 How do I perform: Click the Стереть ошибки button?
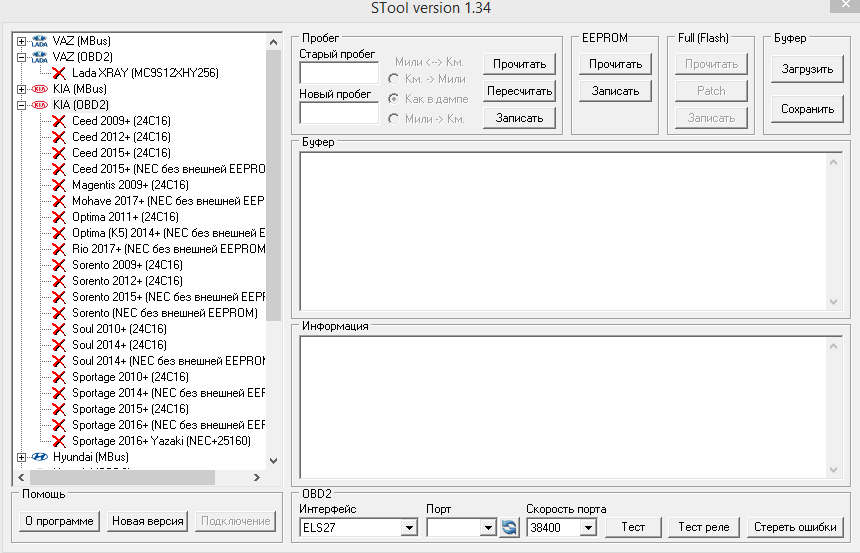[x=796, y=527]
